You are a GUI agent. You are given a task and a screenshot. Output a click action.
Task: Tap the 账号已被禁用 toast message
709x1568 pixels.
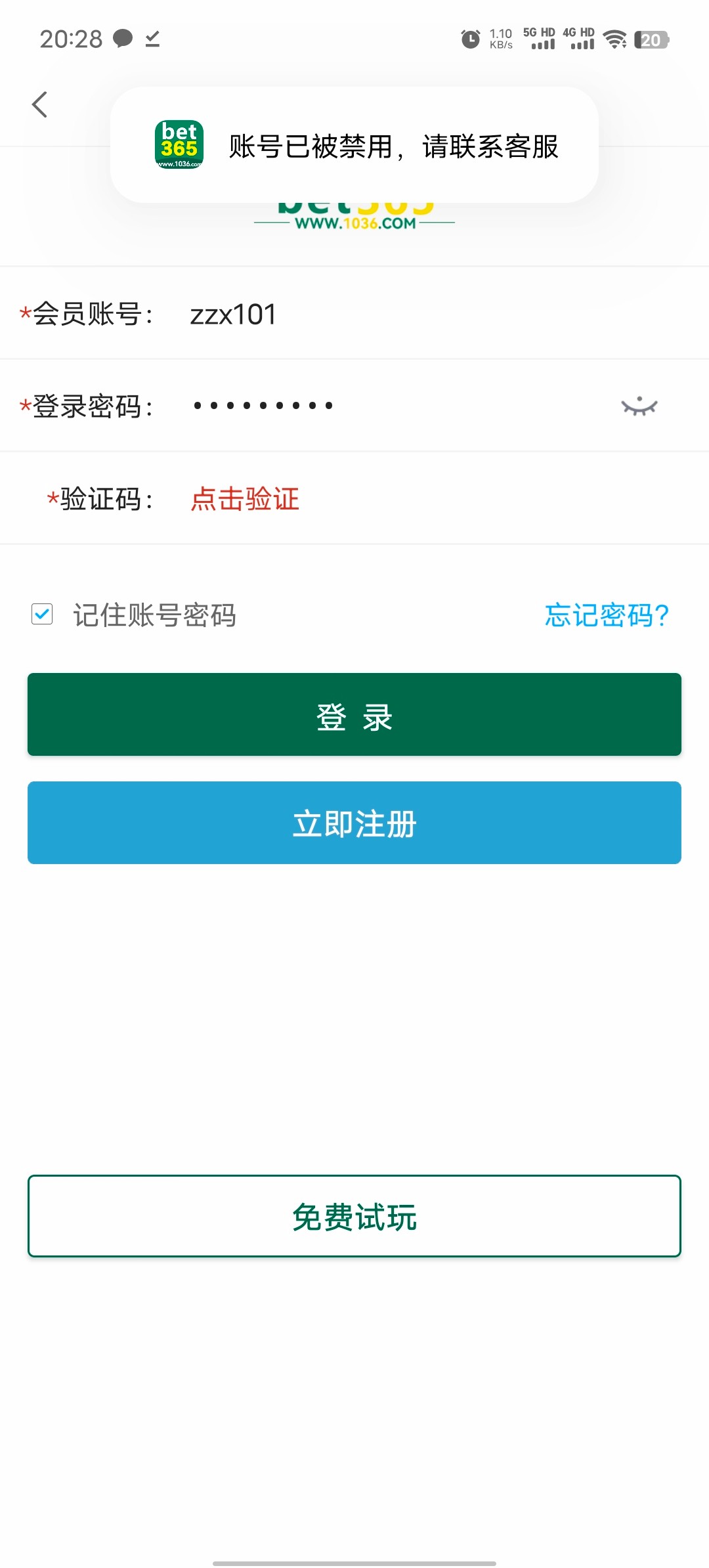(x=393, y=146)
